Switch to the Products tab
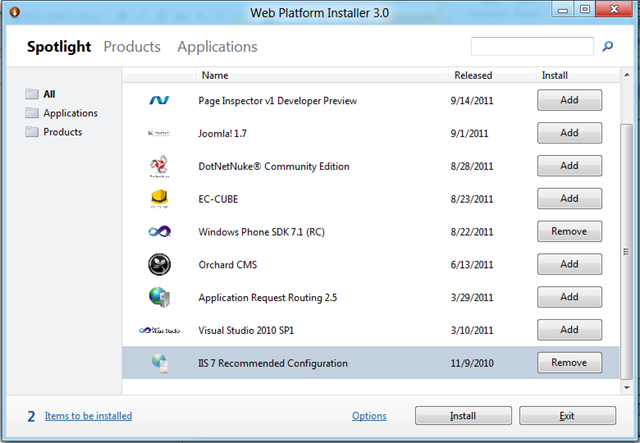This screenshot has width=640, height=443. click(132, 47)
